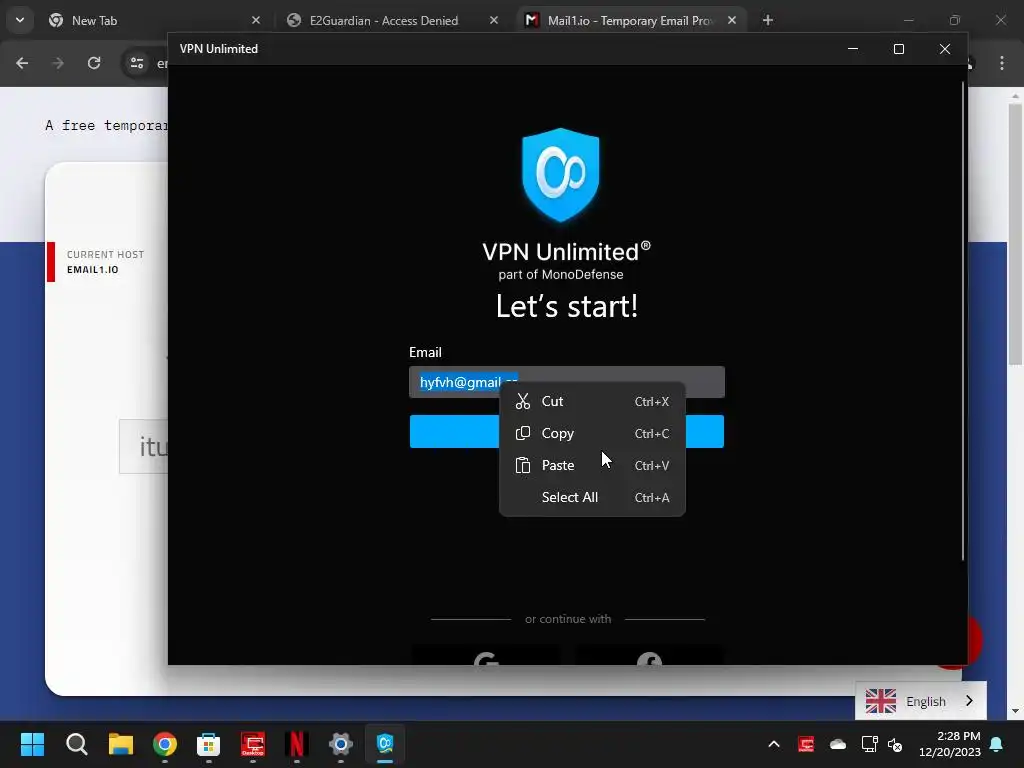Reload the Chrome page
The height and width of the screenshot is (768, 1024).
click(94, 63)
